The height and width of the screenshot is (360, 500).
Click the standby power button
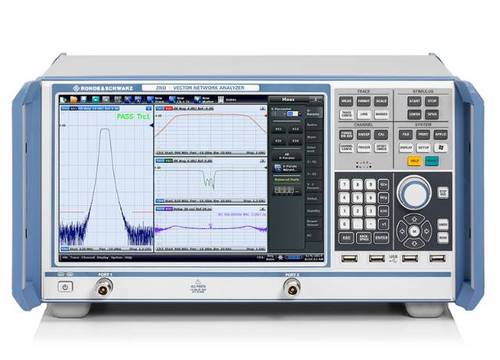(65, 287)
